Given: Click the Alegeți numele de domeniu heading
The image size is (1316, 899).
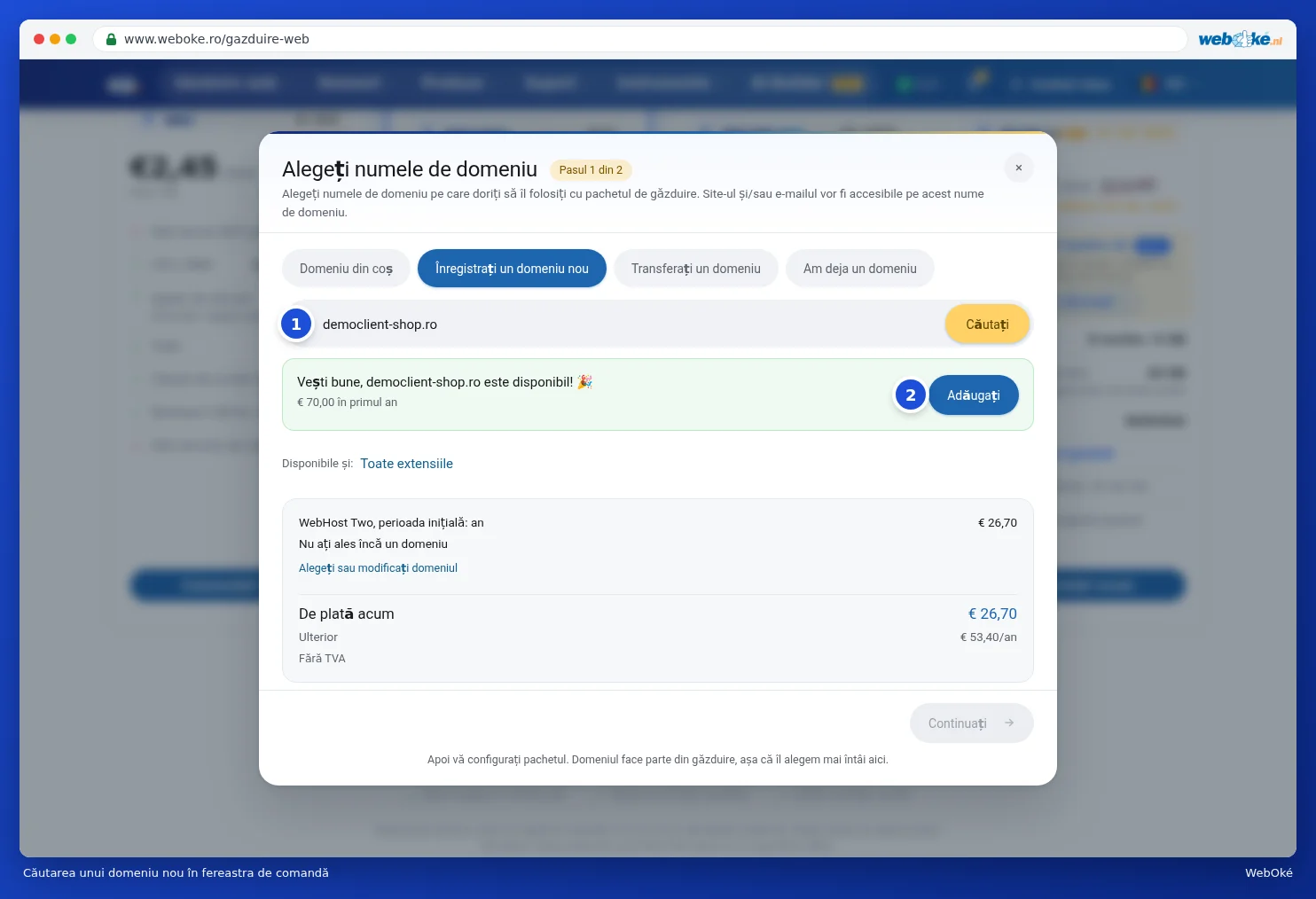Looking at the screenshot, I should (x=410, y=169).
